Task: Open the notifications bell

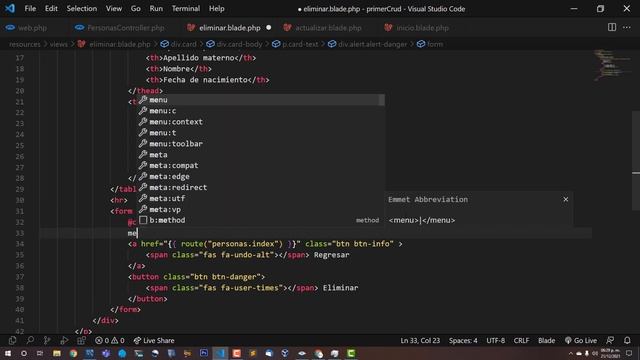Action: click(627, 340)
